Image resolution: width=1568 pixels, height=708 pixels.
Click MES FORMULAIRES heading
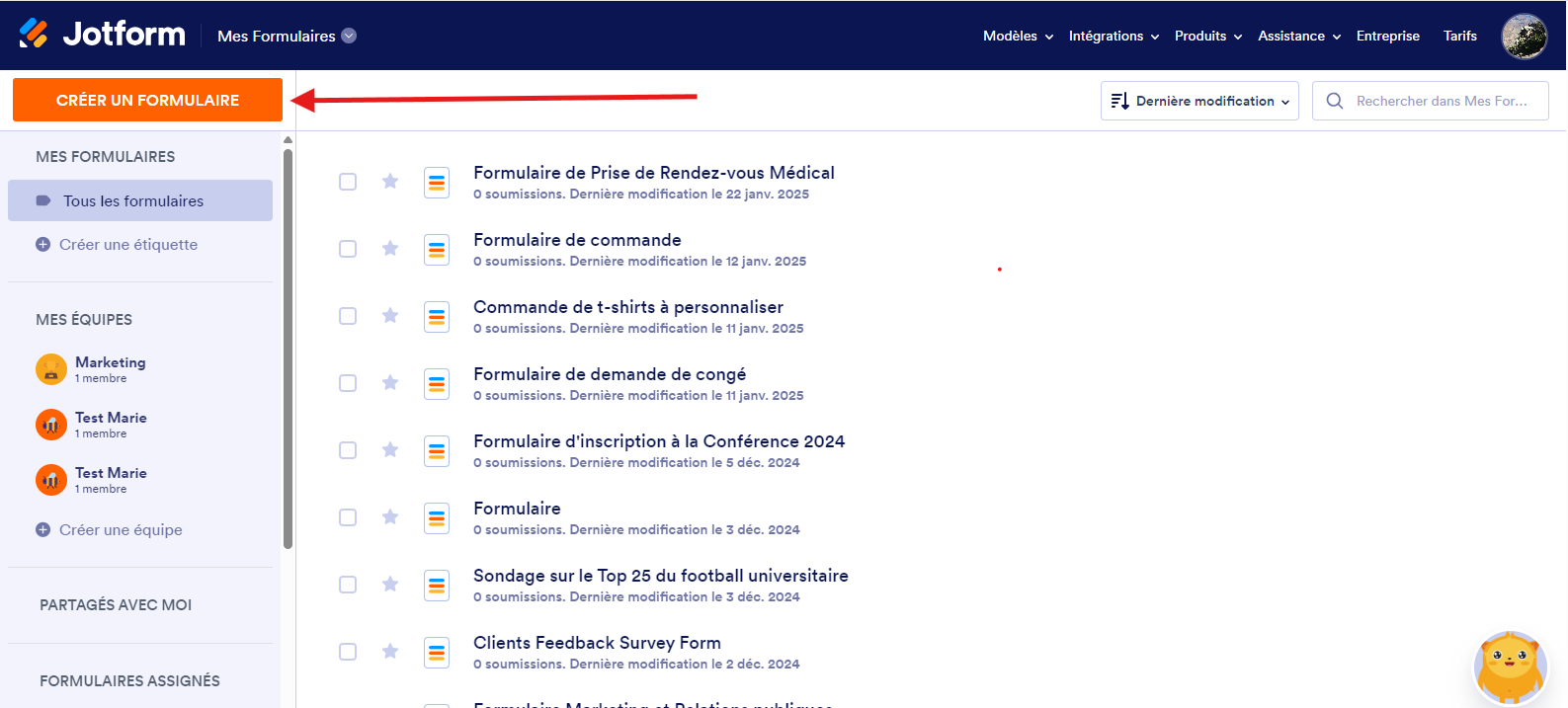click(x=105, y=156)
